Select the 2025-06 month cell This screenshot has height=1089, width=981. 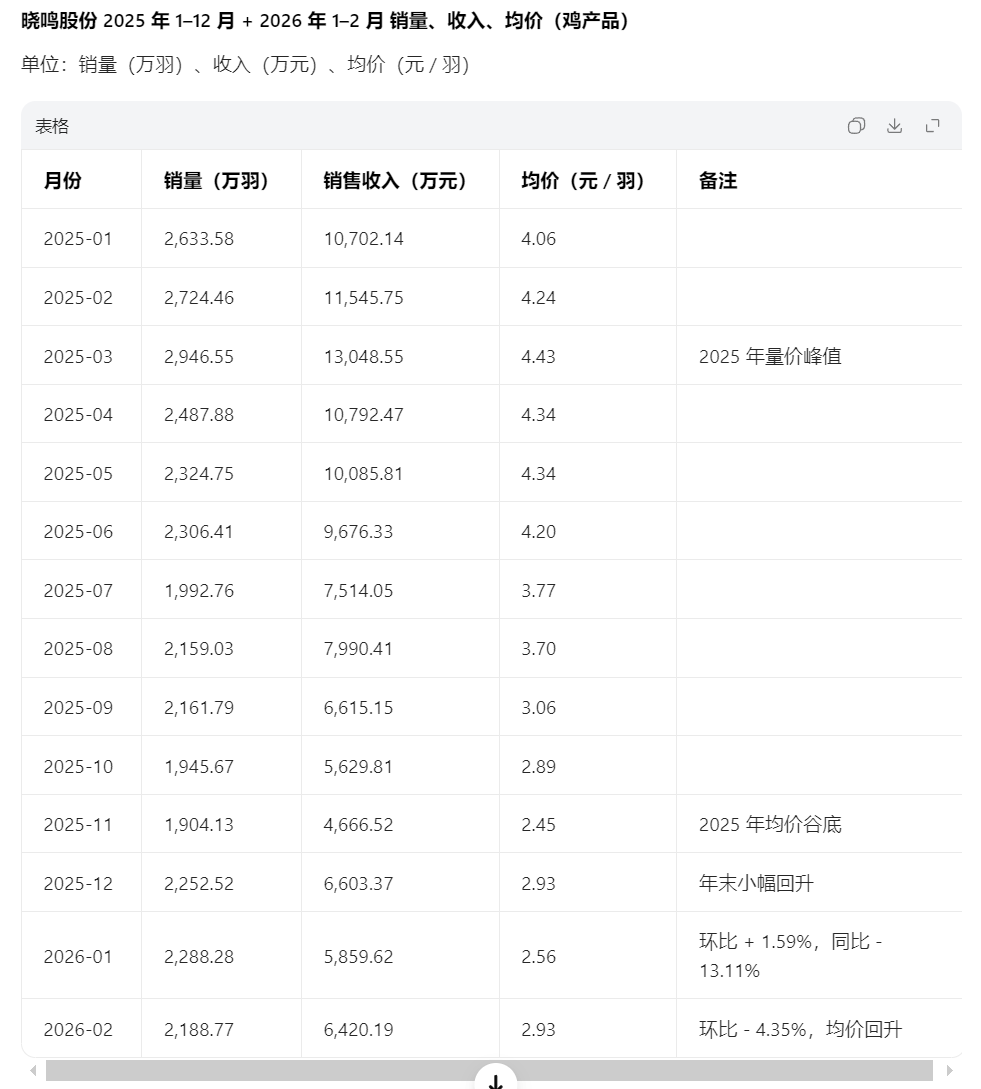[78, 532]
